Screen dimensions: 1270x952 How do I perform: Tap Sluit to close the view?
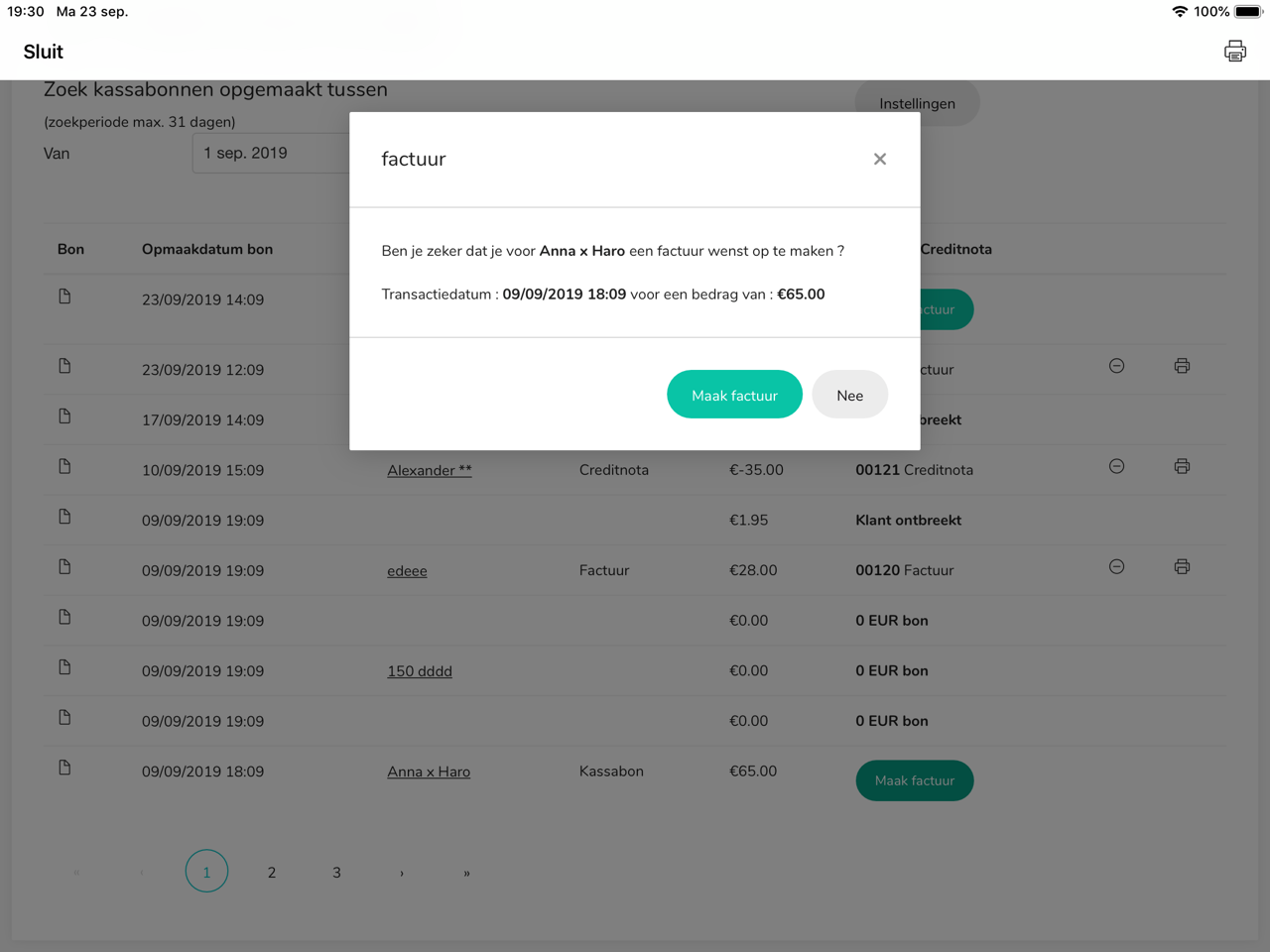[43, 52]
